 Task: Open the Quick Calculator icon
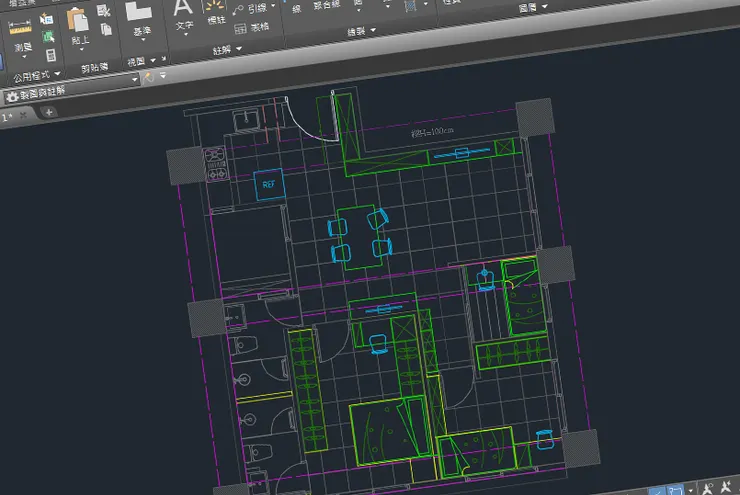tap(51, 55)
